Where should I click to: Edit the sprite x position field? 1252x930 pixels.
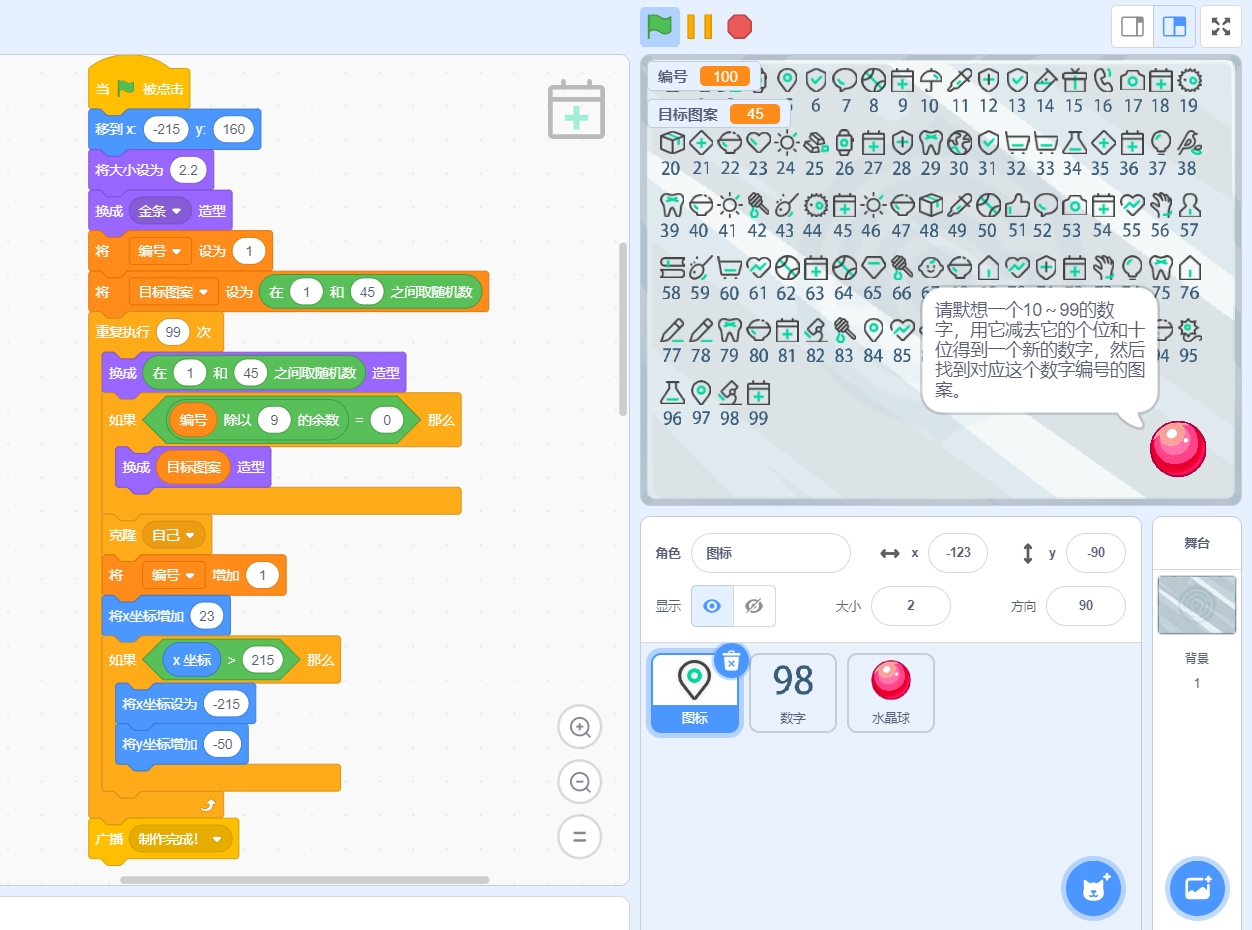(x=958, y=553)
